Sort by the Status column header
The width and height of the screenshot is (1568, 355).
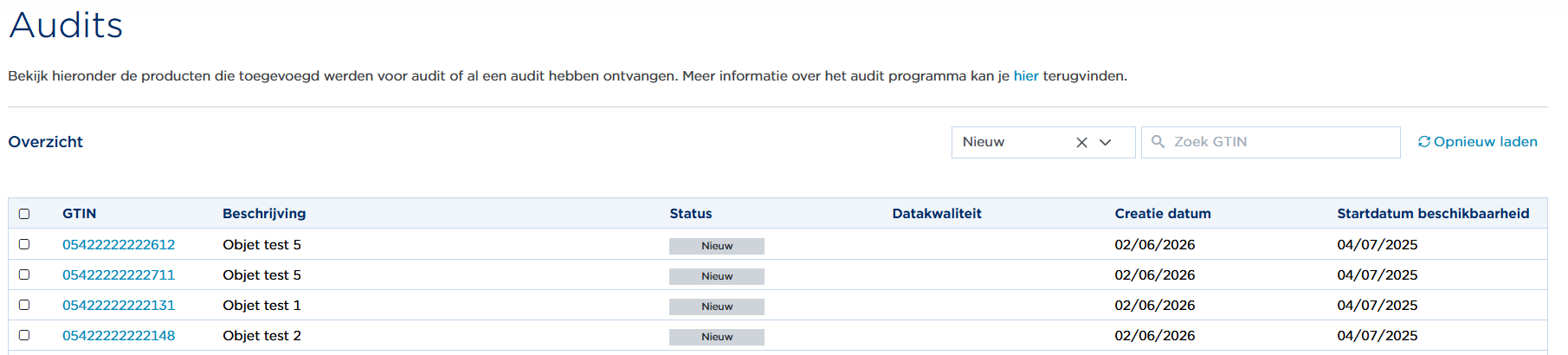point(691,214)
